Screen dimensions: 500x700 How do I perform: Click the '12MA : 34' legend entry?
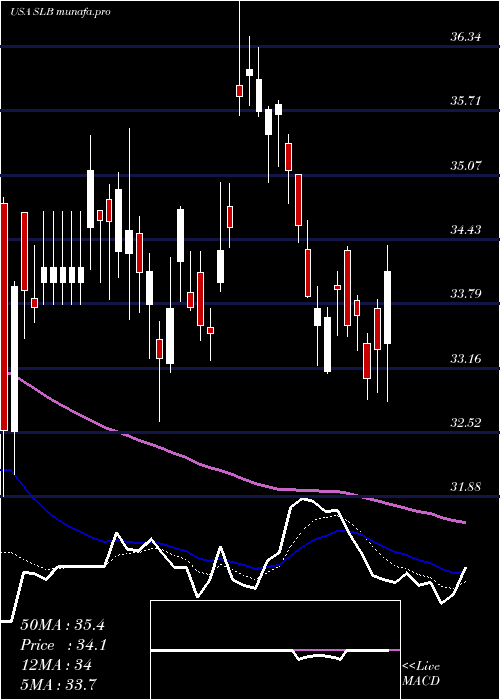(56, 665)
